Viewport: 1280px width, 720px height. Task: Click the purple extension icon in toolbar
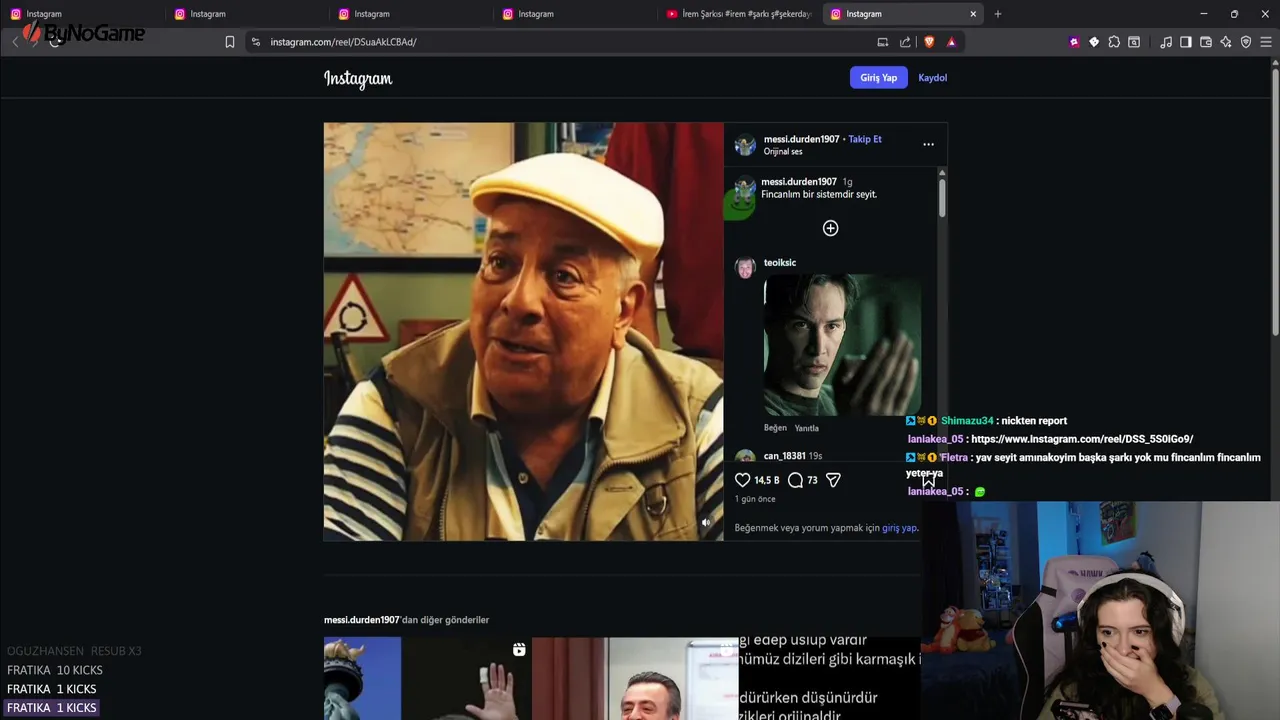point(1074,42)
